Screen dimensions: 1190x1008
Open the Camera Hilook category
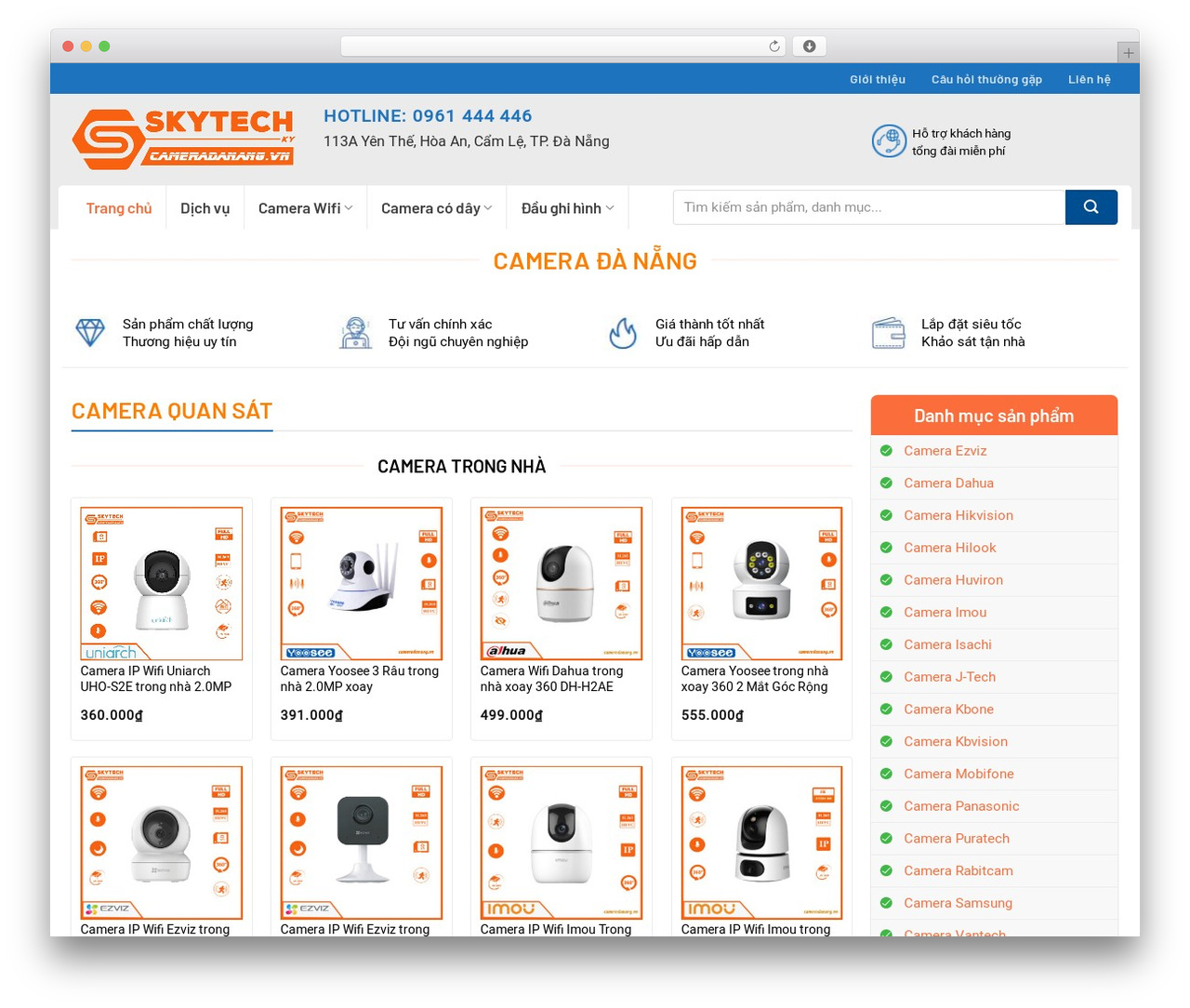click(x=949, y=548)
